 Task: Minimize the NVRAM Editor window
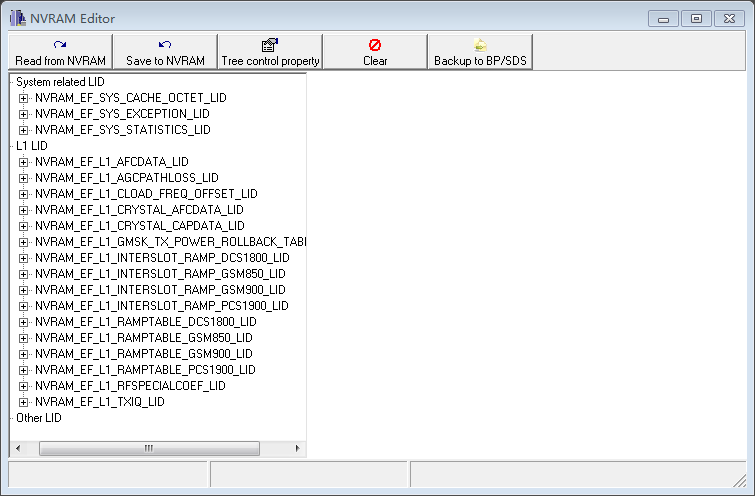[664, 19]
